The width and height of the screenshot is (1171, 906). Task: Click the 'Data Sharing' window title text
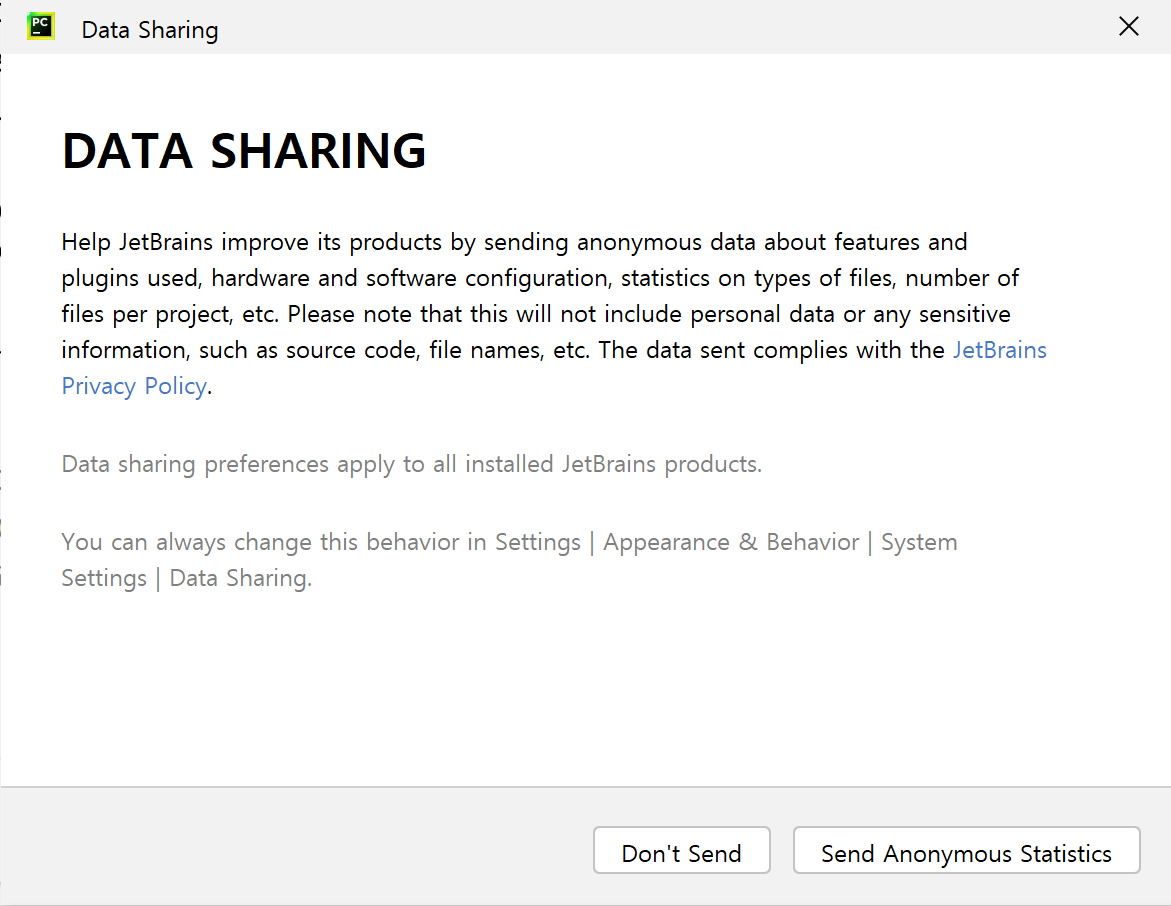coord(149,30)
